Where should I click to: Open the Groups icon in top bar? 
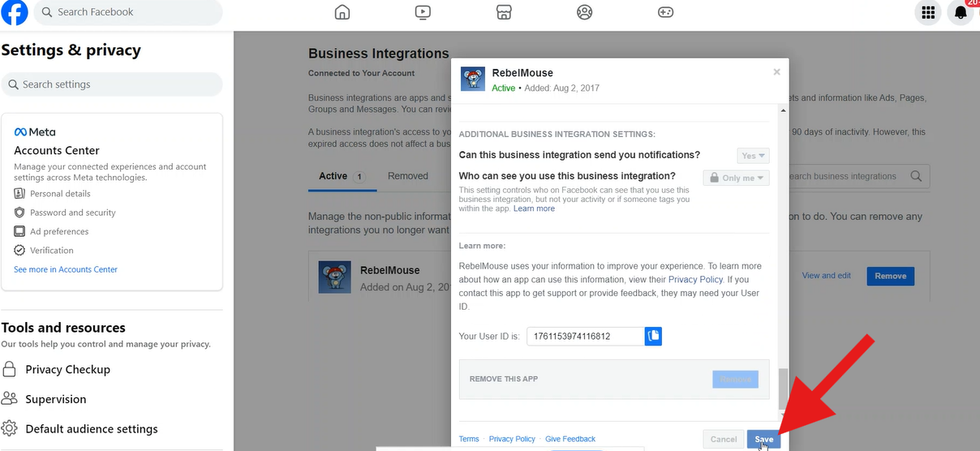tap(585, 13)
